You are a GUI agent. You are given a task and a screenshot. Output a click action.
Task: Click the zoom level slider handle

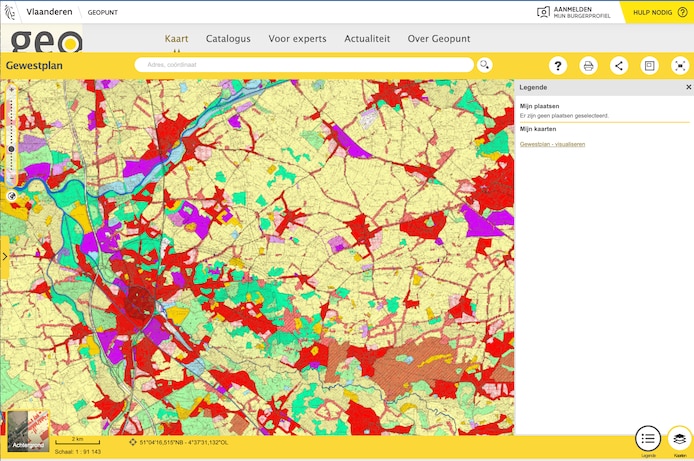11,149
